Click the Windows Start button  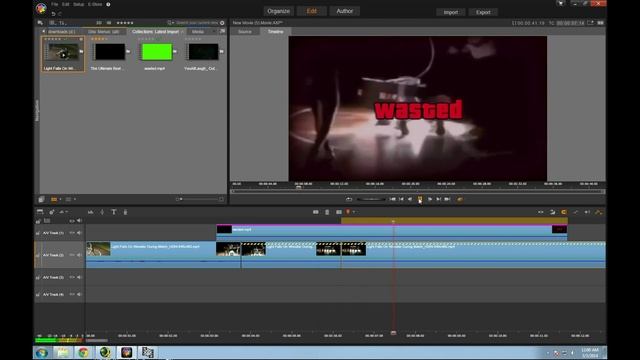[41, 353]
